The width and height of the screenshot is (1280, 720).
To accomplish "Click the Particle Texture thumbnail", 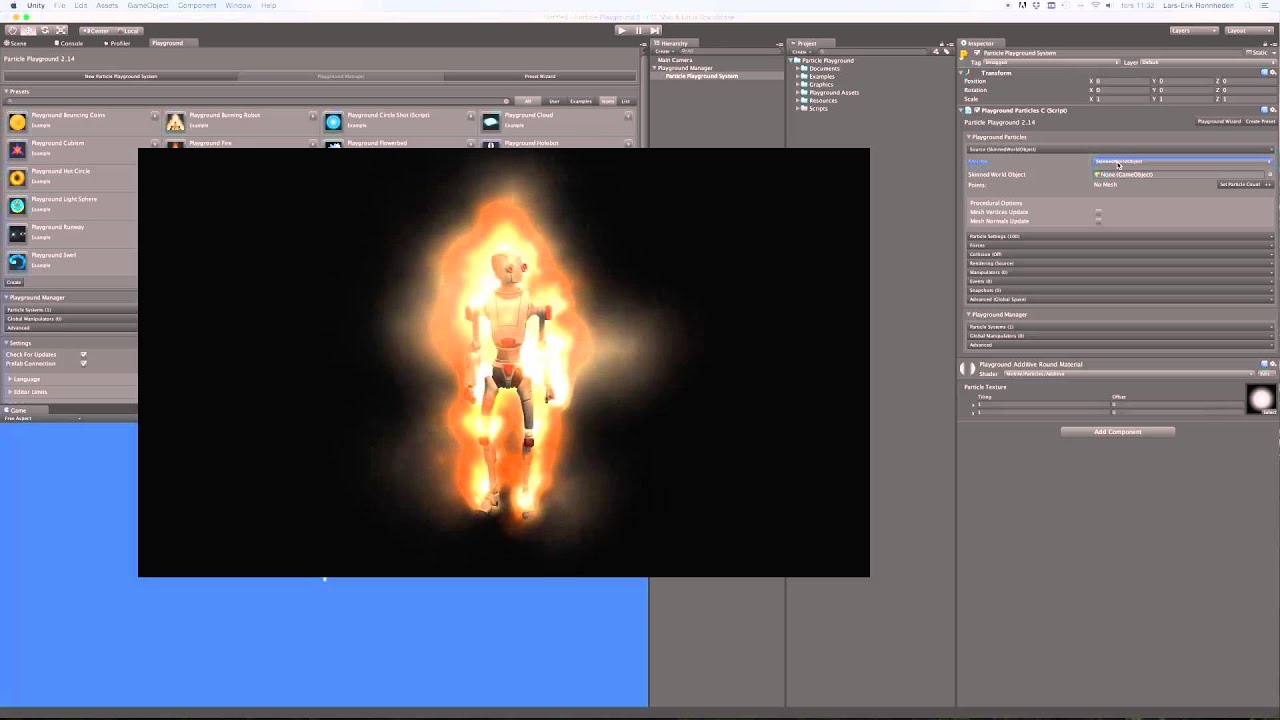I will coord(1261,400).
